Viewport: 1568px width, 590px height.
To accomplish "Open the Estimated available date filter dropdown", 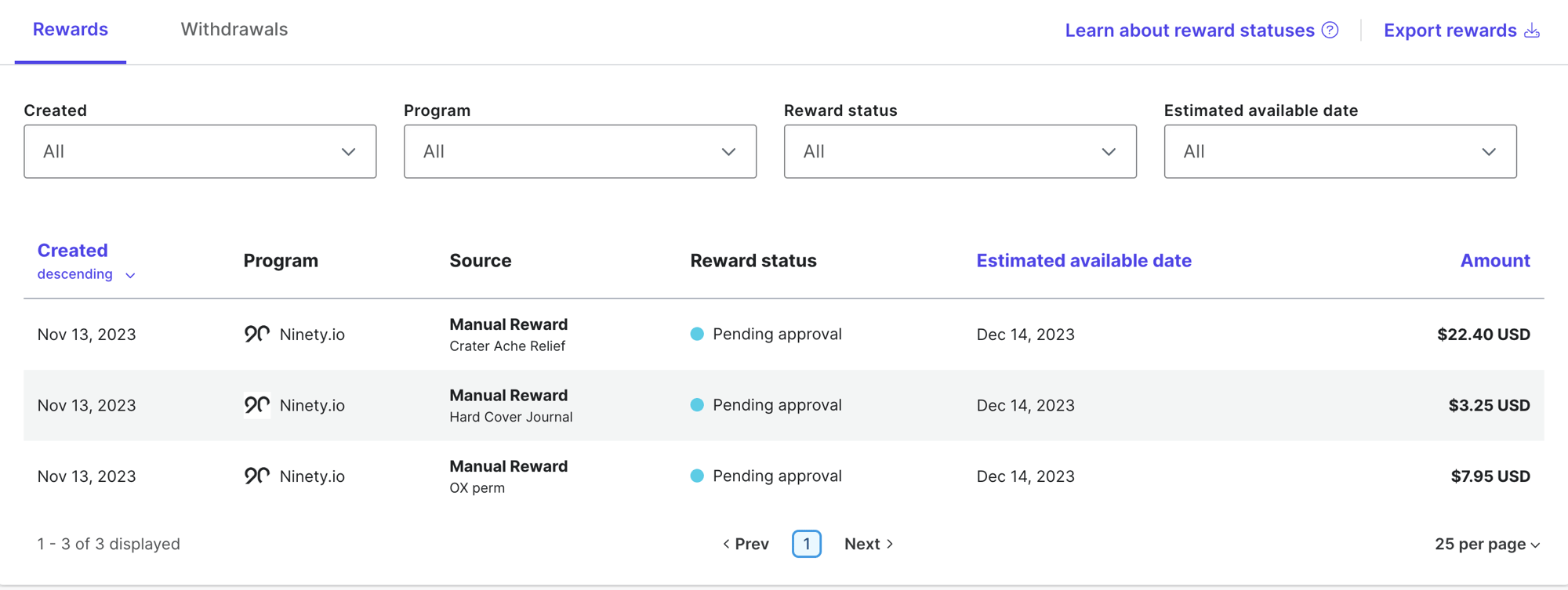I will click(x=1341, y=151).
